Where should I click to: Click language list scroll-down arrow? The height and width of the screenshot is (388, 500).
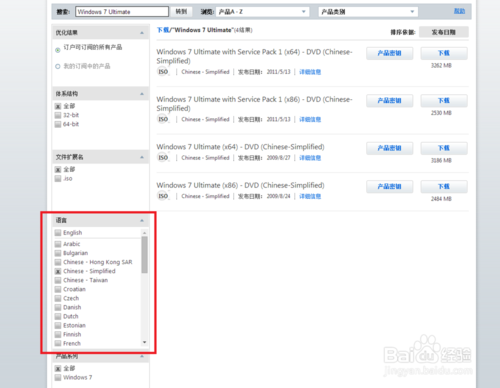(144, 342)
